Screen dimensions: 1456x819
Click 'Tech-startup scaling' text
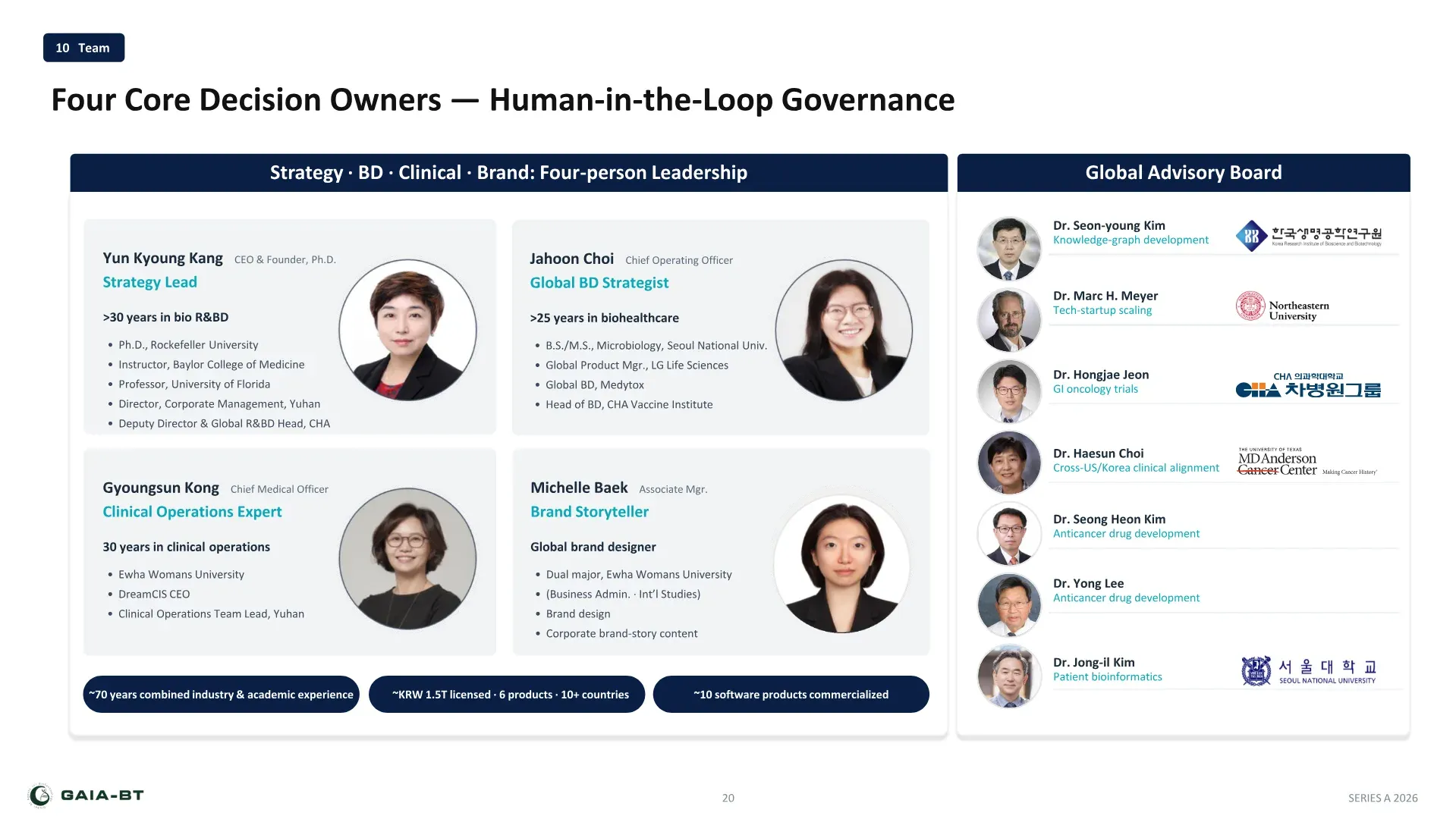point(1102,311)
